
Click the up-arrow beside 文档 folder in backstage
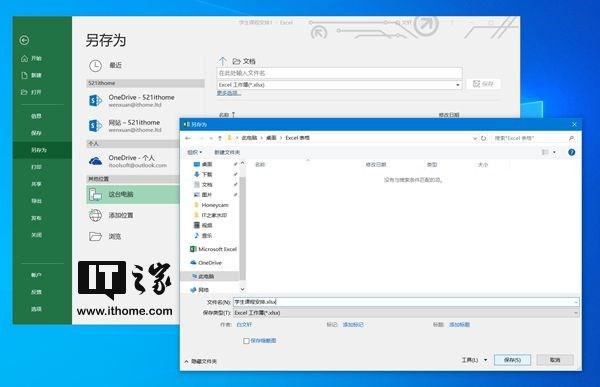tap(222, 61)
